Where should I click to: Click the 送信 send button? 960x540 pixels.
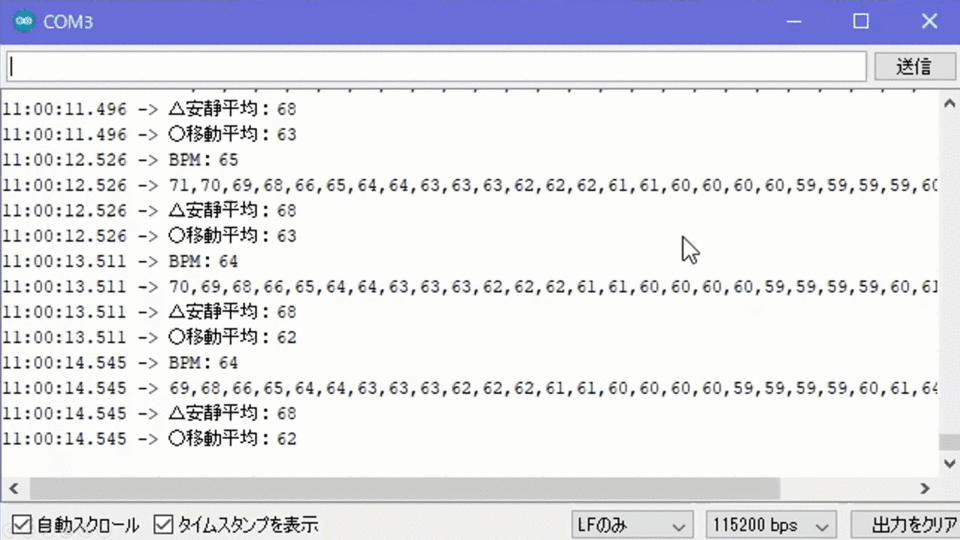pos(914,66)
